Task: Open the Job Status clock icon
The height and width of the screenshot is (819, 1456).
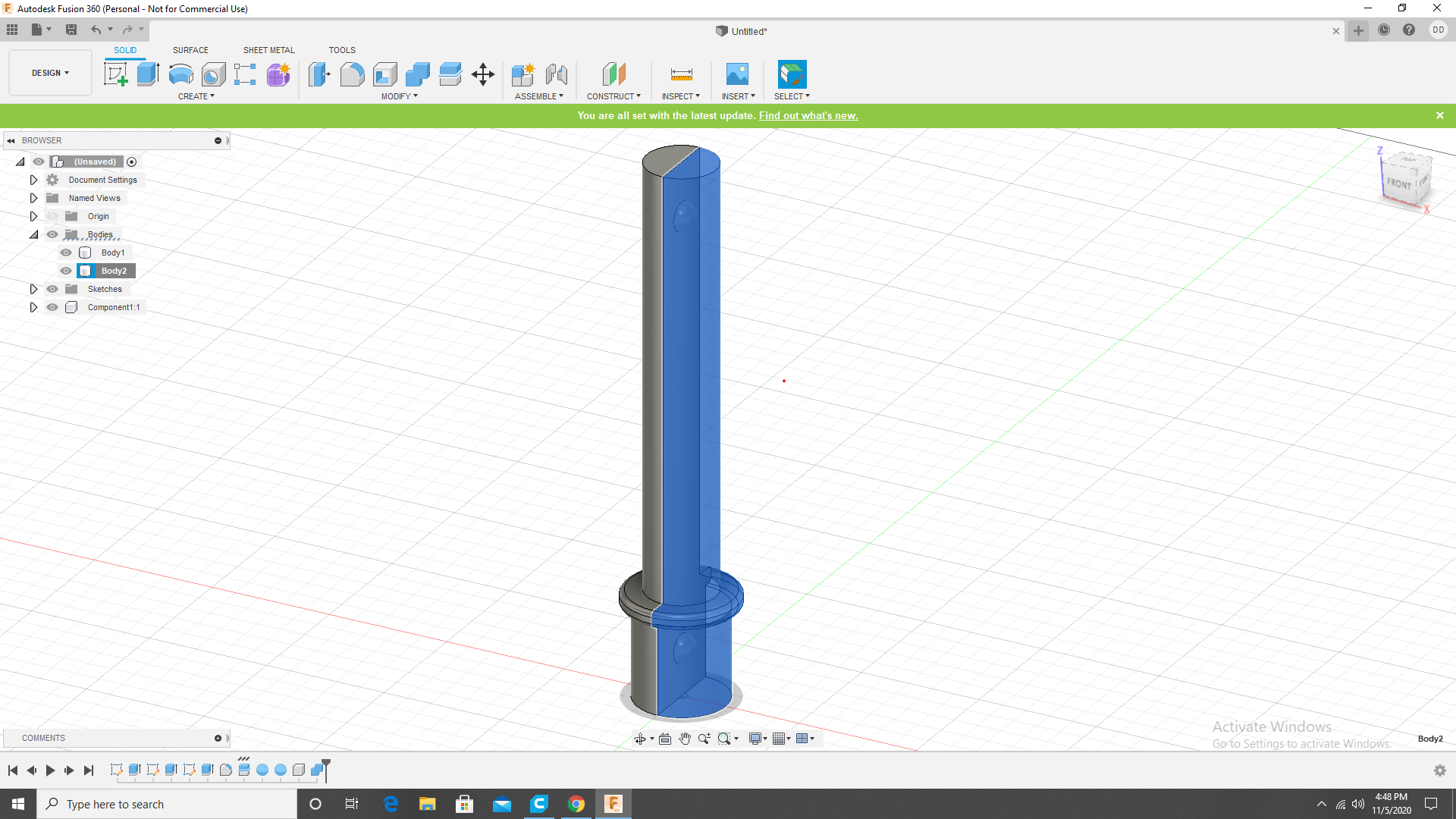Action: 1384,30
